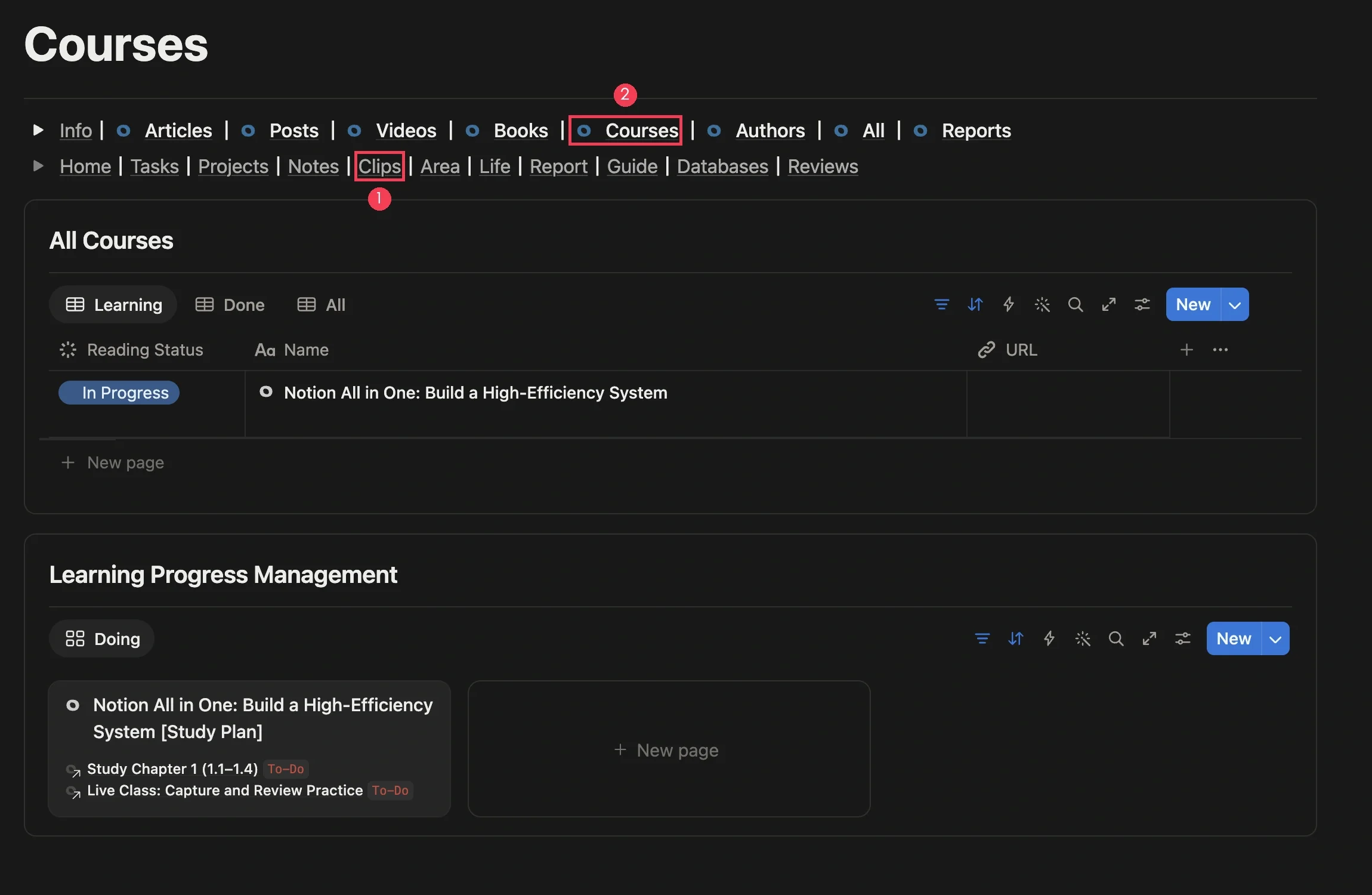Open filter icon in All Courses toolbar

pos(941,304)
